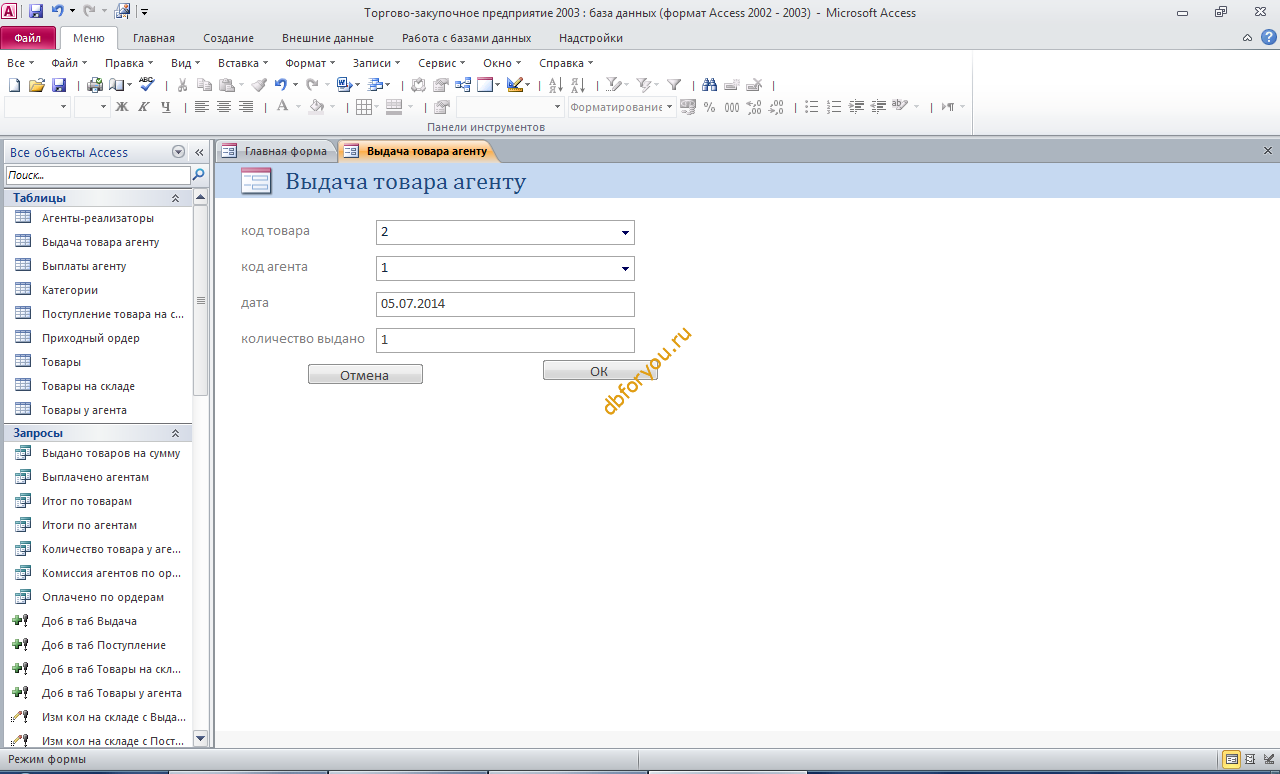Align text right via toolbar icon
The width and height of the screenshot is (1280, 774).
(x=246, y=107)
